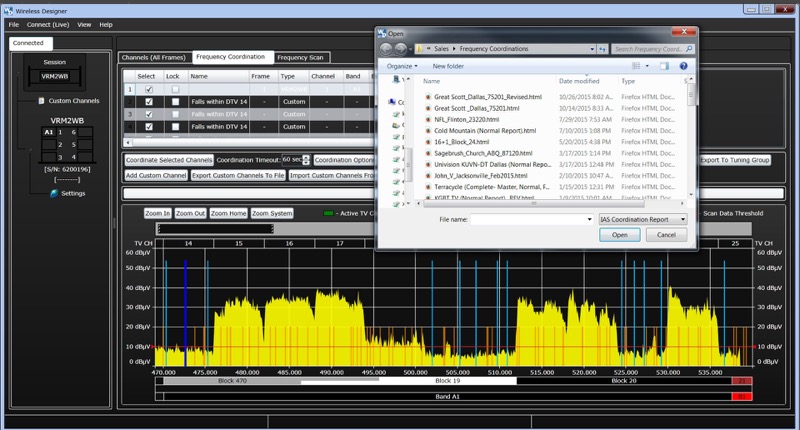This screenshot has height=430, width=800.
Task: Select the Frequency Coordination tab
Action: (x=231, y=57)
